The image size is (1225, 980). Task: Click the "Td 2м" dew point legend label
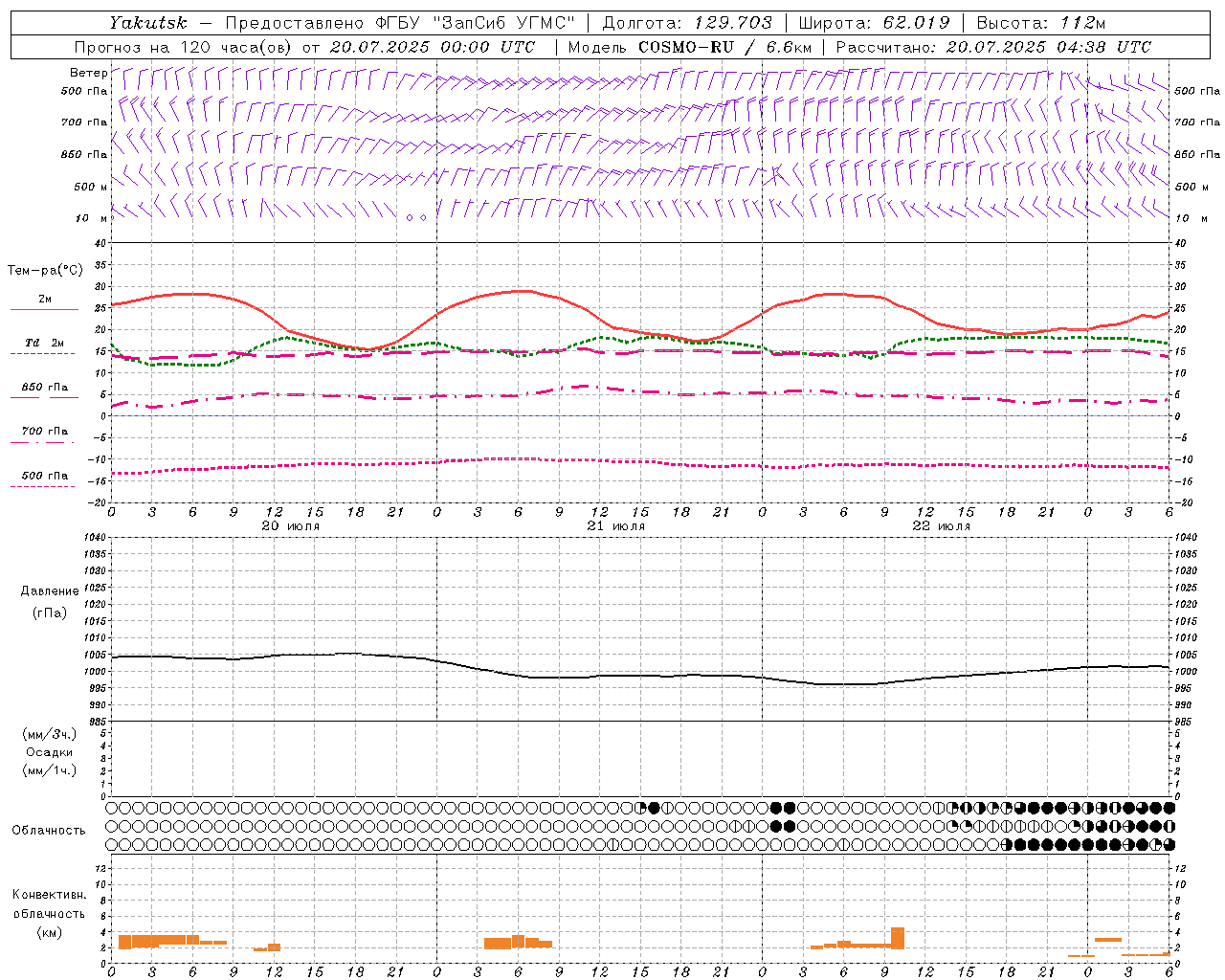tap(45, 343)
